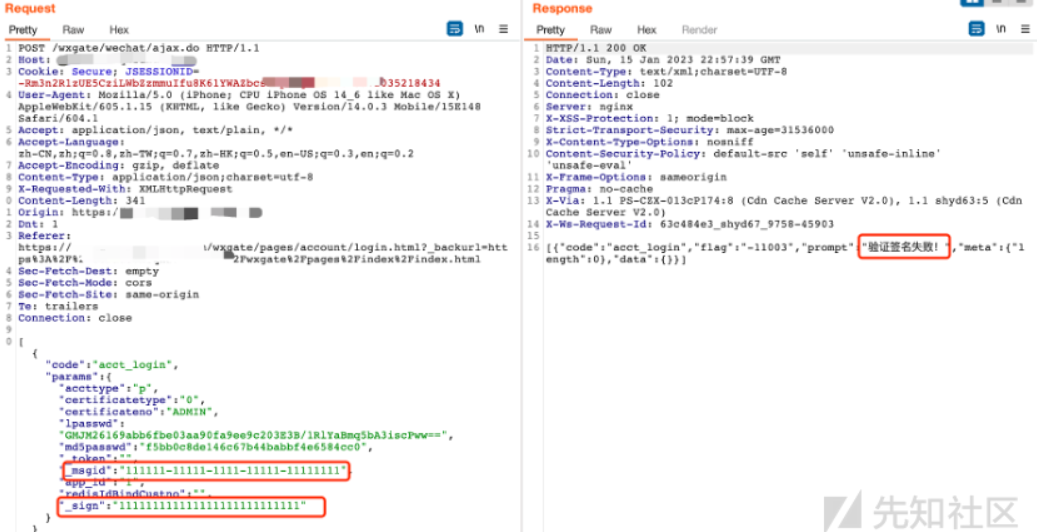Click the 'Dnt: 1' header
Image resolution: width=1037 pixels, height=532 pixels.
(38, 224)
